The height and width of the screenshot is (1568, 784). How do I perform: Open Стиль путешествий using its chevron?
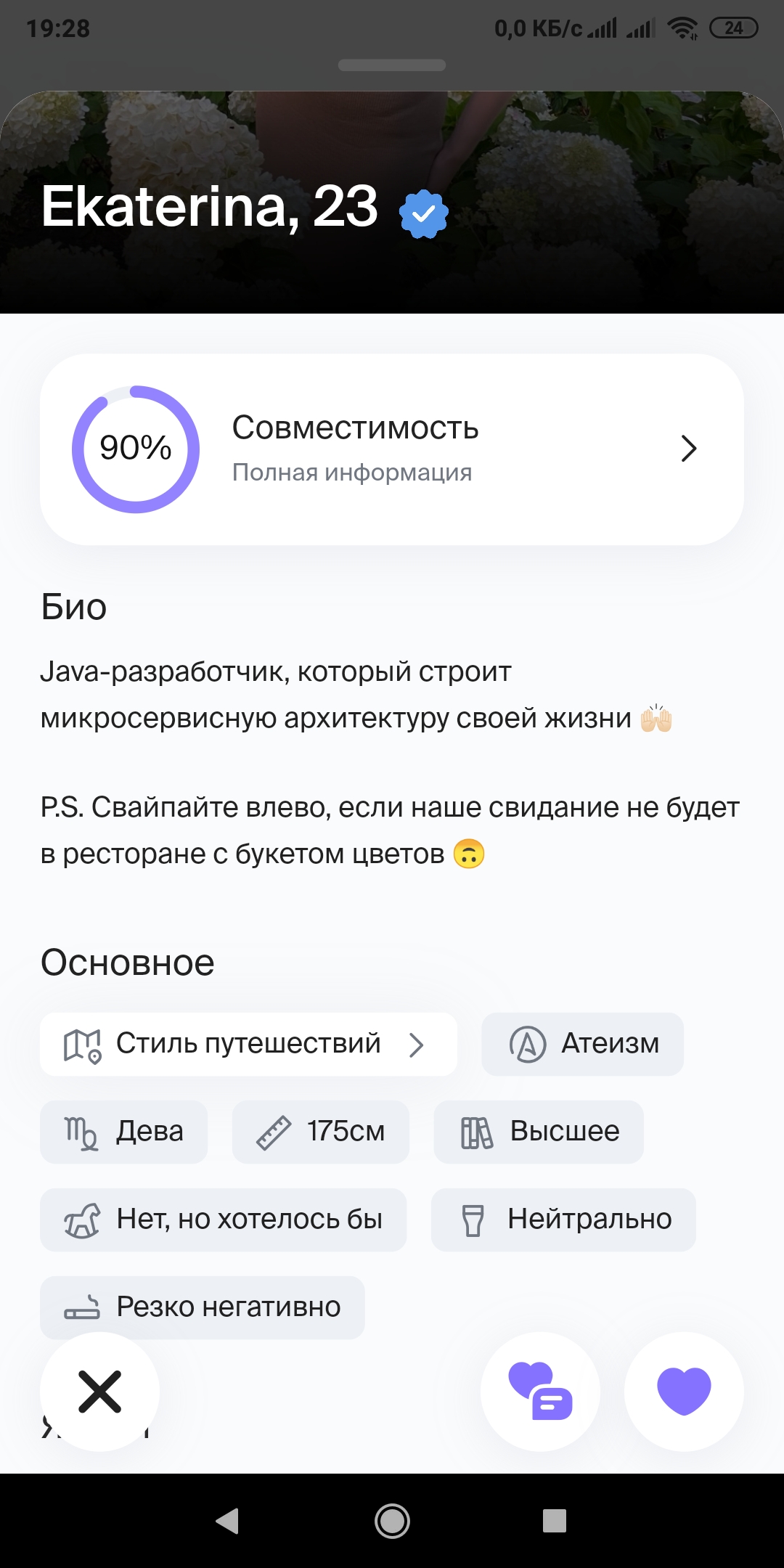417,1045
